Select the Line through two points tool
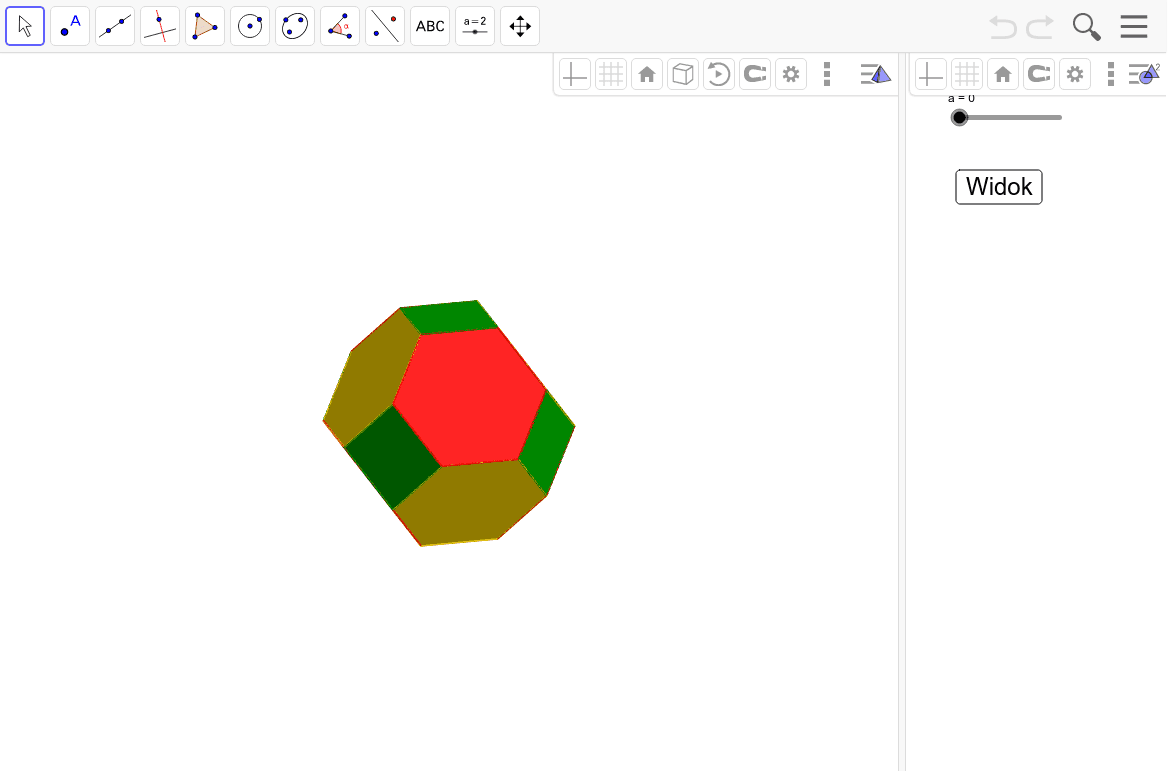Viewport: 1168px width, 773px height. point(115,26)
